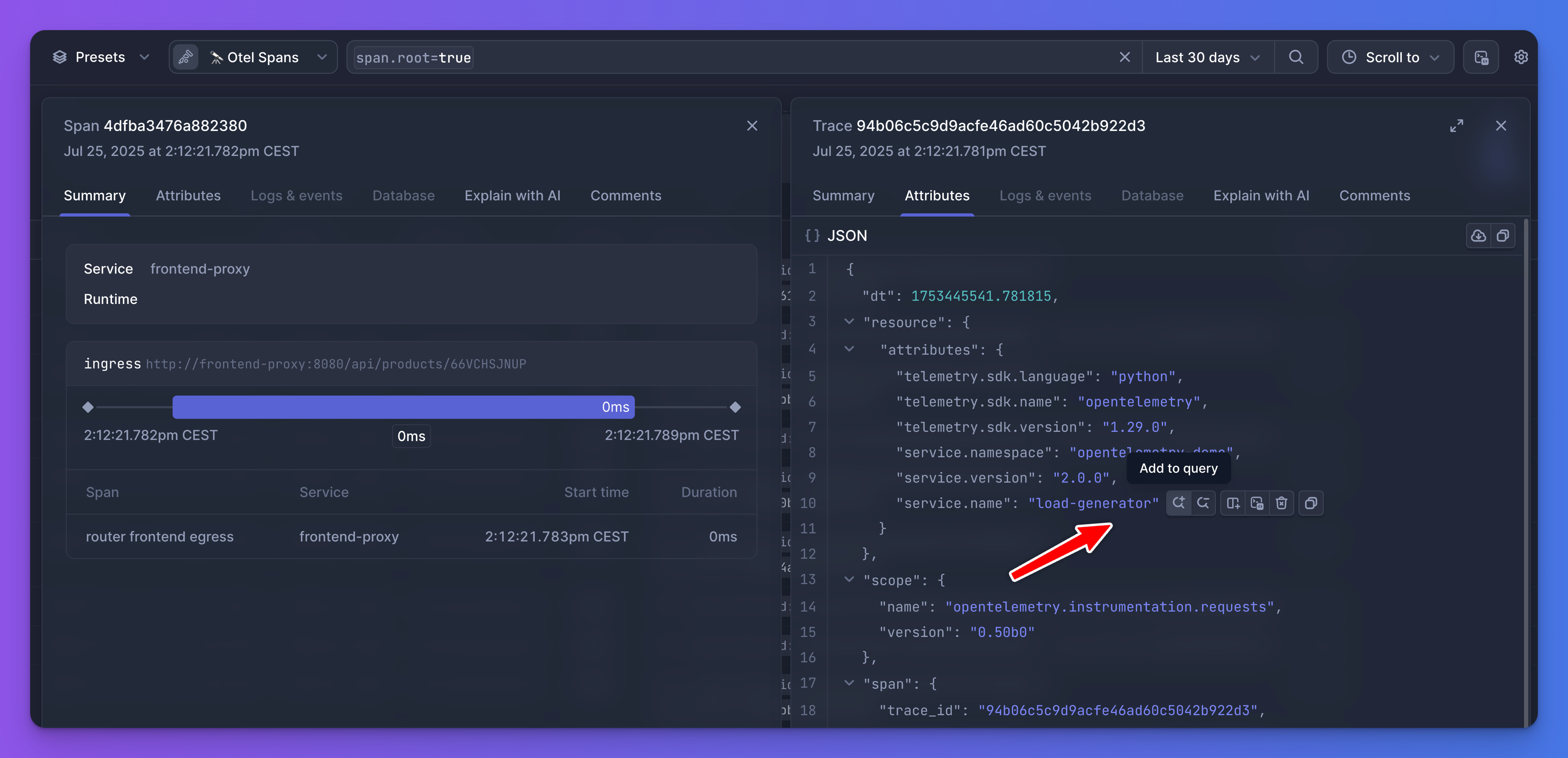Click the "1.29.0" telemetry.sdk.version value
Viewport: 1568px width, 758px height.
coord(1135,427)
